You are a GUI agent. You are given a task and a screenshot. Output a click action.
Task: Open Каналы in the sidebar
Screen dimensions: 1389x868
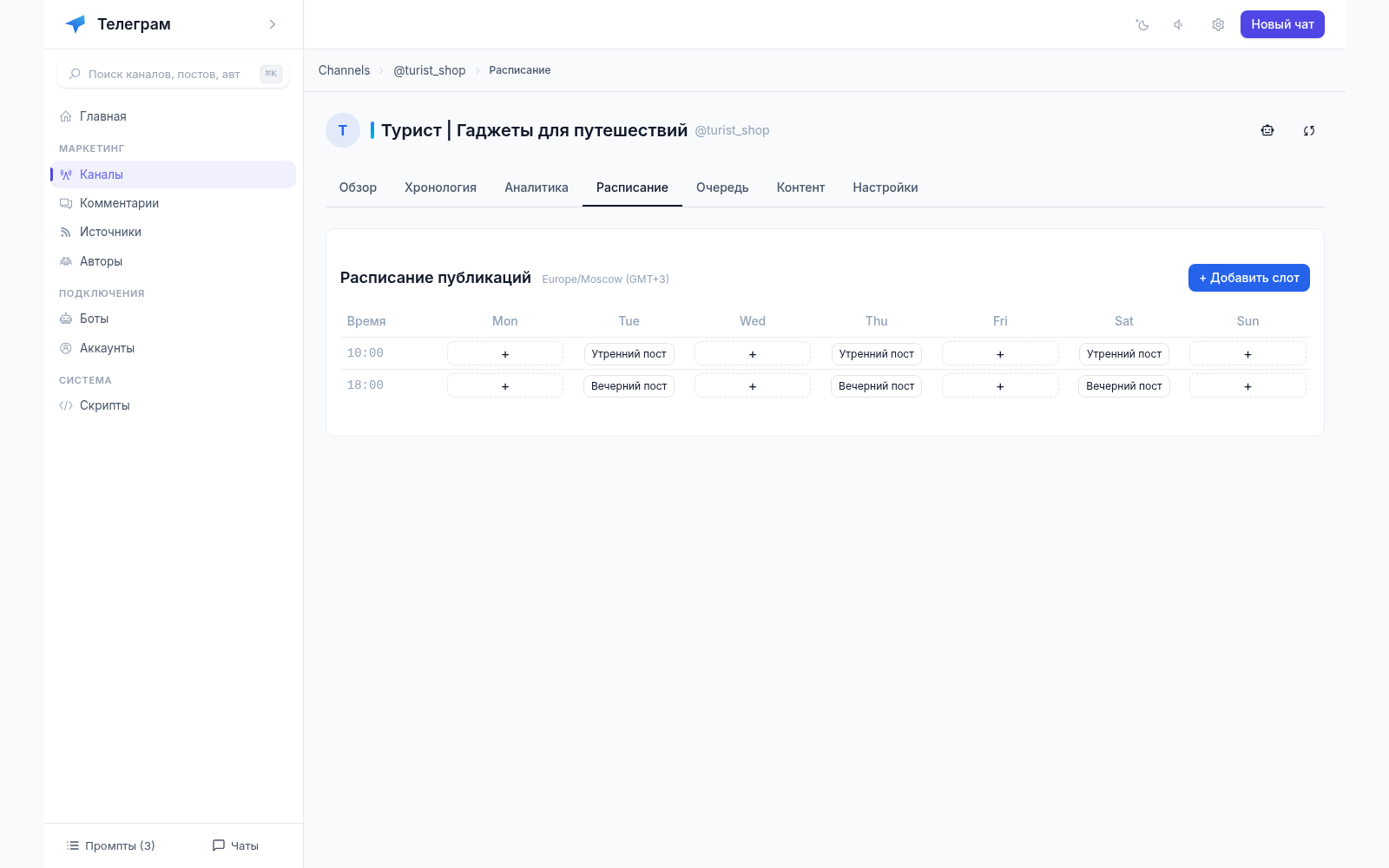click(174, 174)
